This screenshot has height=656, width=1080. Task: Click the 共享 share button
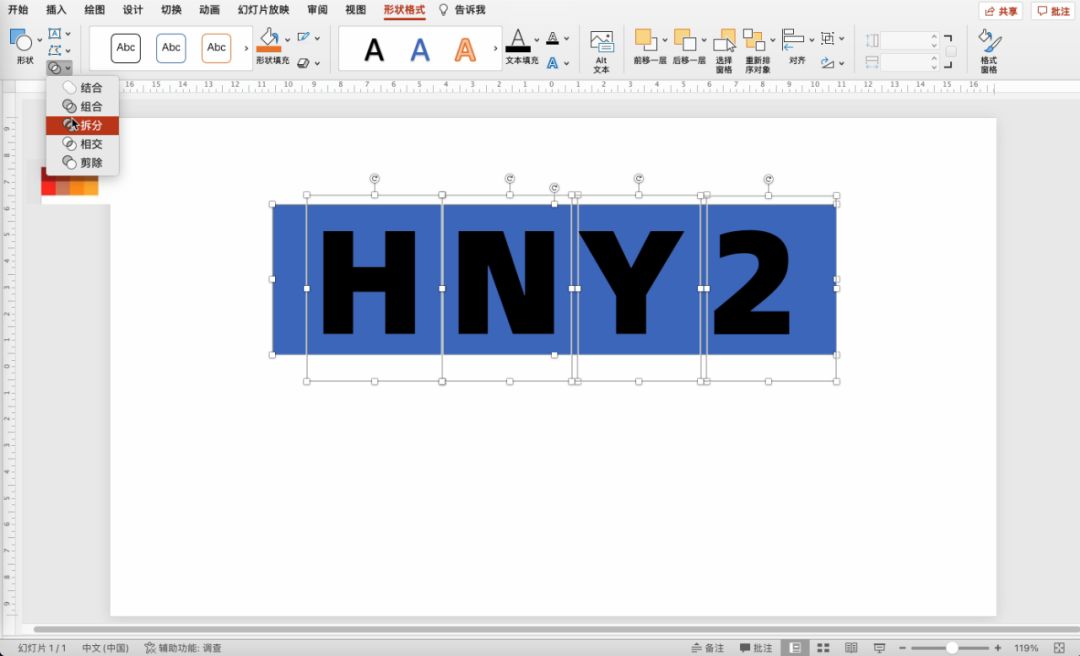click(1000, 11)
